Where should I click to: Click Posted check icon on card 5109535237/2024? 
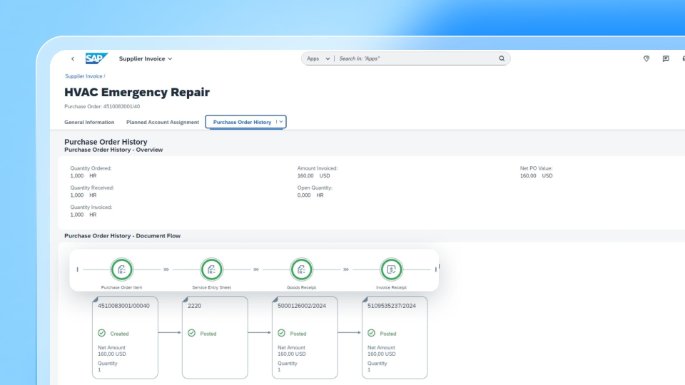point(371,333)
